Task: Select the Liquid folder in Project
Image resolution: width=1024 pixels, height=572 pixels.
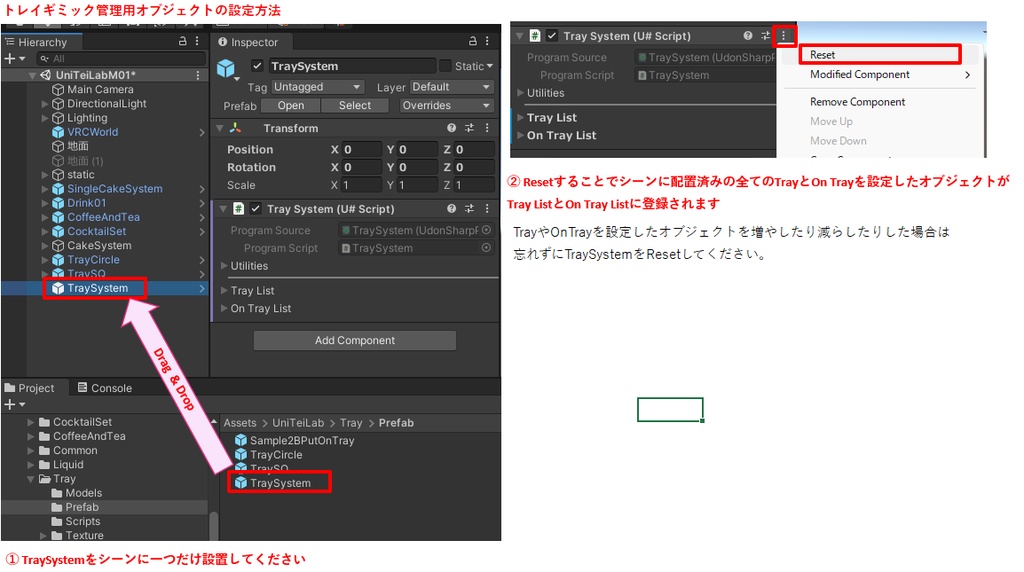Action: pyautogui.click(x=68, y=465)
